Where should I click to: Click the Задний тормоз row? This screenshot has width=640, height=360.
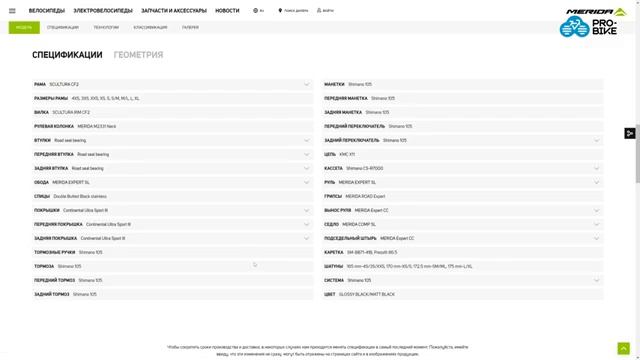(173, 294)
